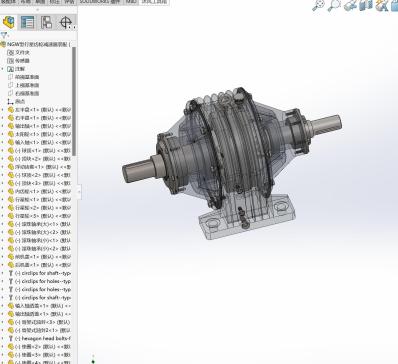Select the 内齿圈<1> row text
Screen dimensions: 398x364
click(x=43, y=191)
